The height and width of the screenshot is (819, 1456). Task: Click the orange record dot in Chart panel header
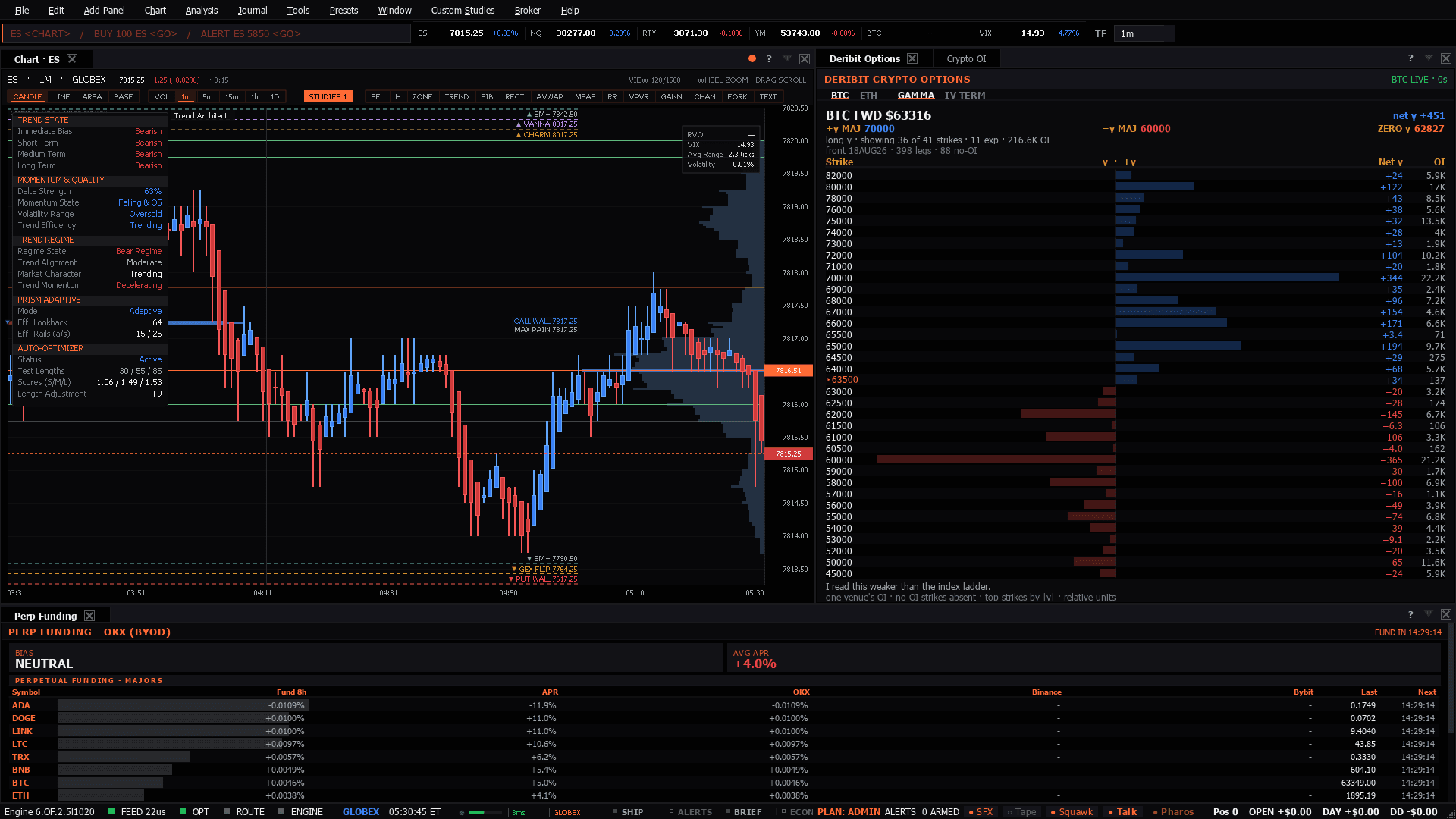coord(752,58)
